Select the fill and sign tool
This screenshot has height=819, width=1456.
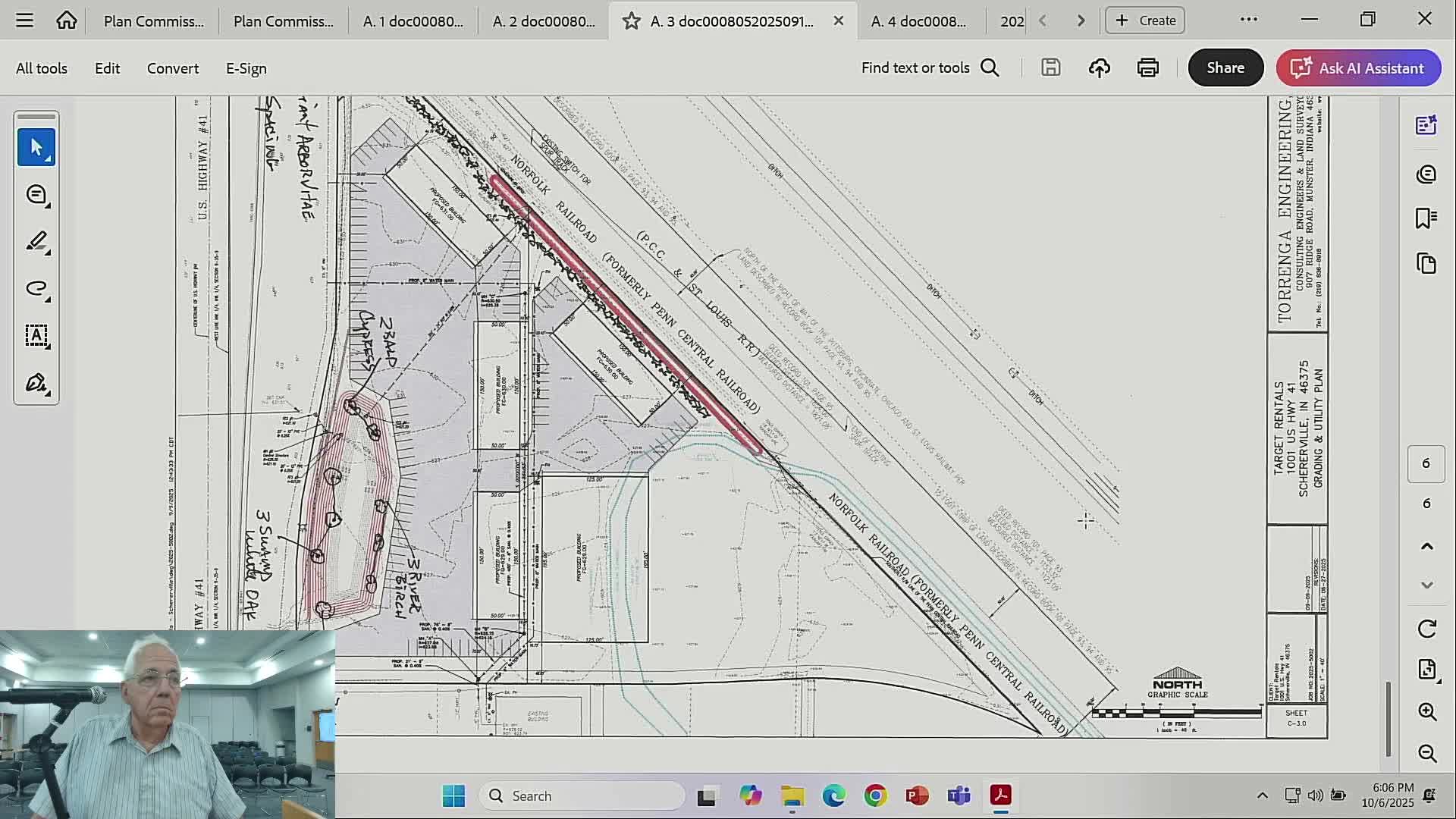coord(36,383)
